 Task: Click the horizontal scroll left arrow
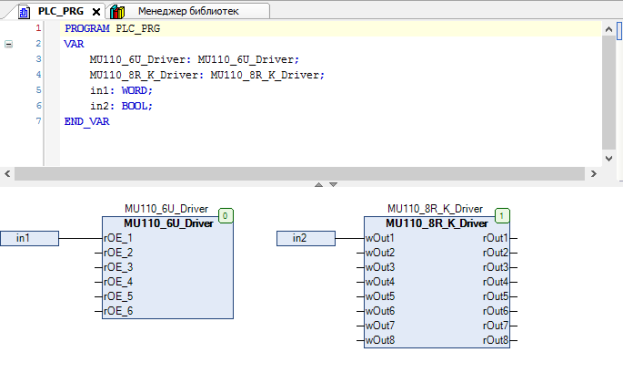[x=7, y=174]
